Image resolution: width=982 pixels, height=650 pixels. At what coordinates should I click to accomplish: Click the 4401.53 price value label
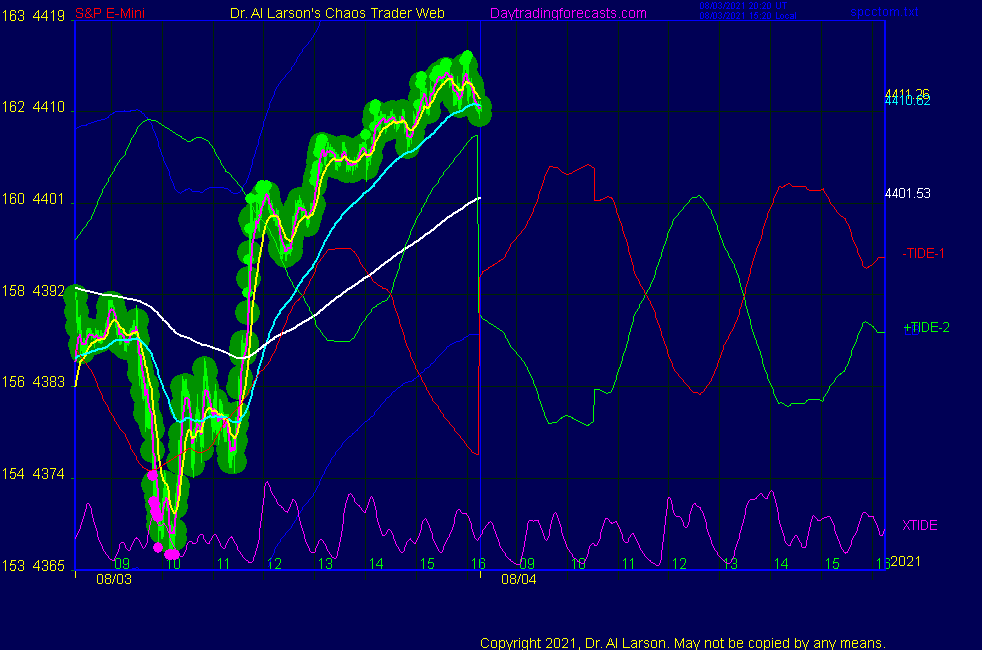point(907,193)
